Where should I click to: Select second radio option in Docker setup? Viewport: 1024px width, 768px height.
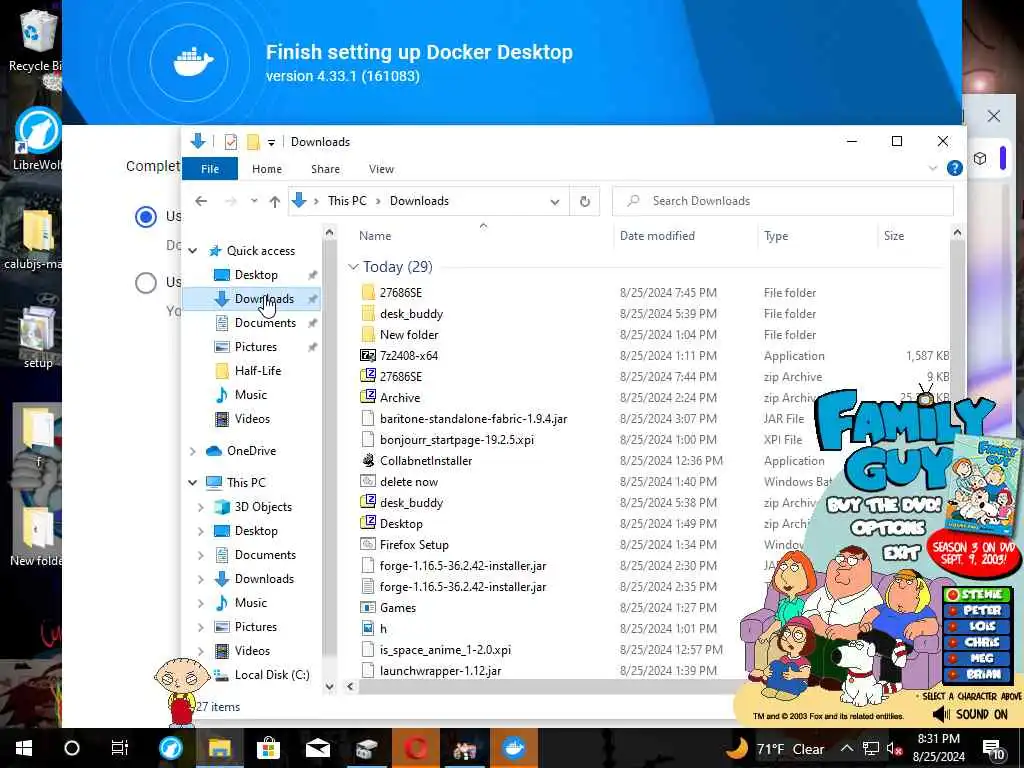146,283
